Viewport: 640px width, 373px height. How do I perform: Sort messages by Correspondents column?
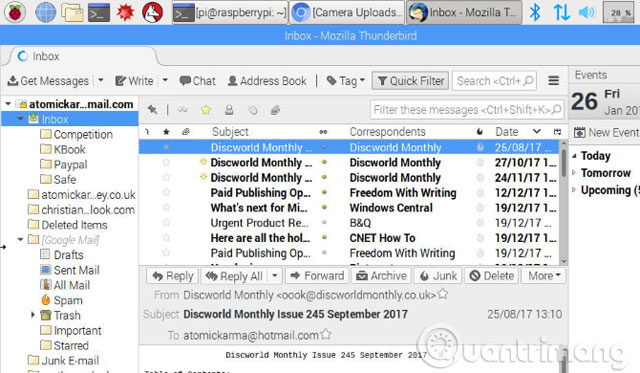pos(387,132)
